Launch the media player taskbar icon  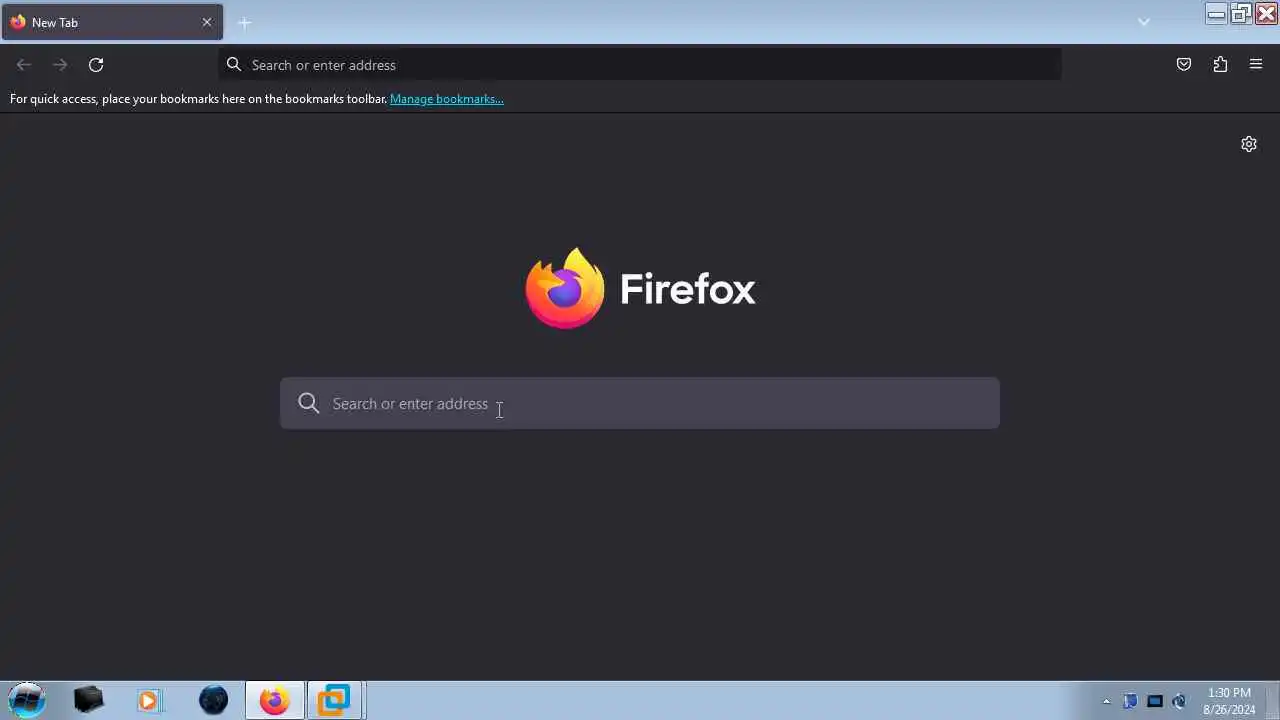149,700
